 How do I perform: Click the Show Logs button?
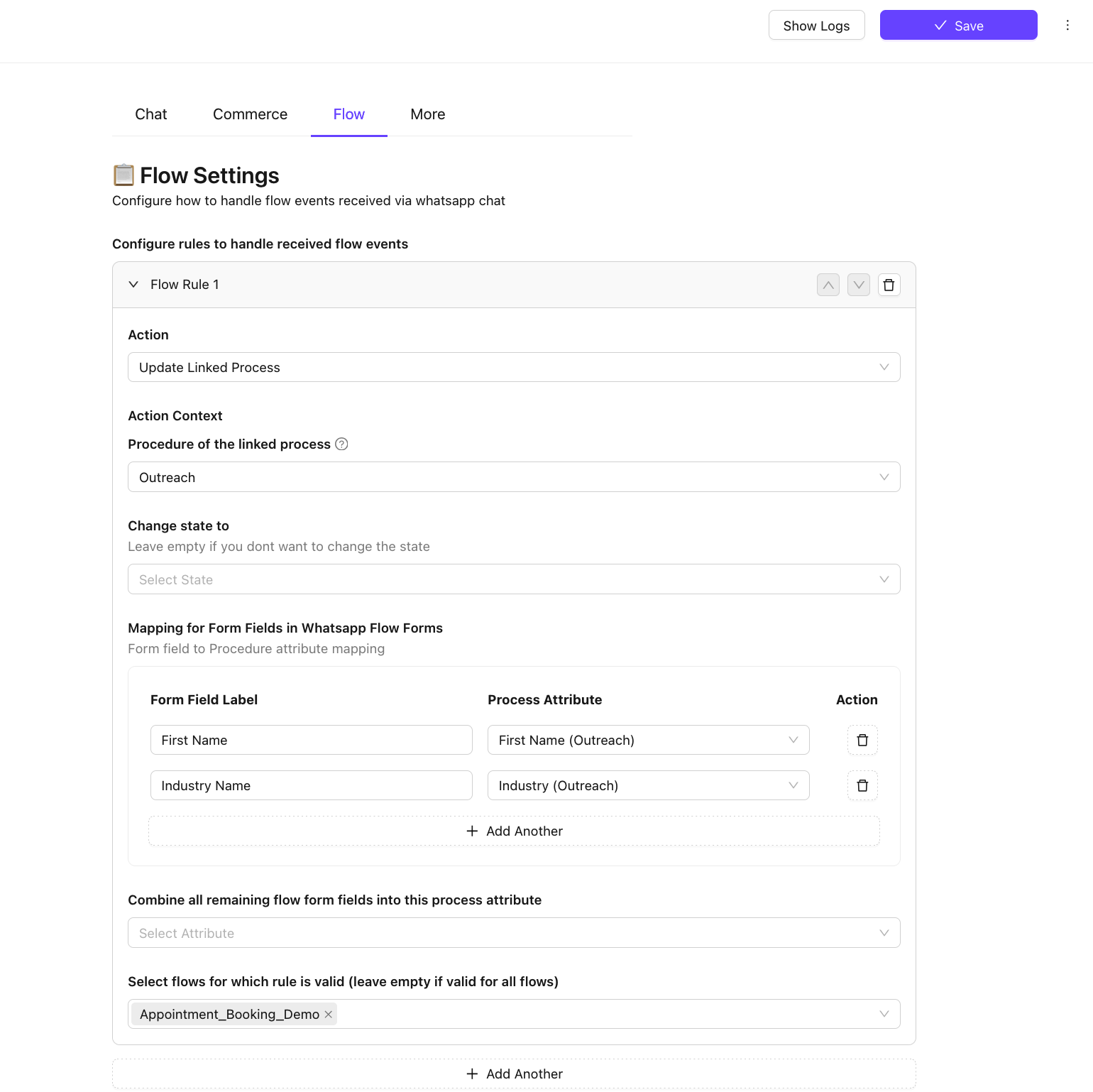tap(816, 26)
